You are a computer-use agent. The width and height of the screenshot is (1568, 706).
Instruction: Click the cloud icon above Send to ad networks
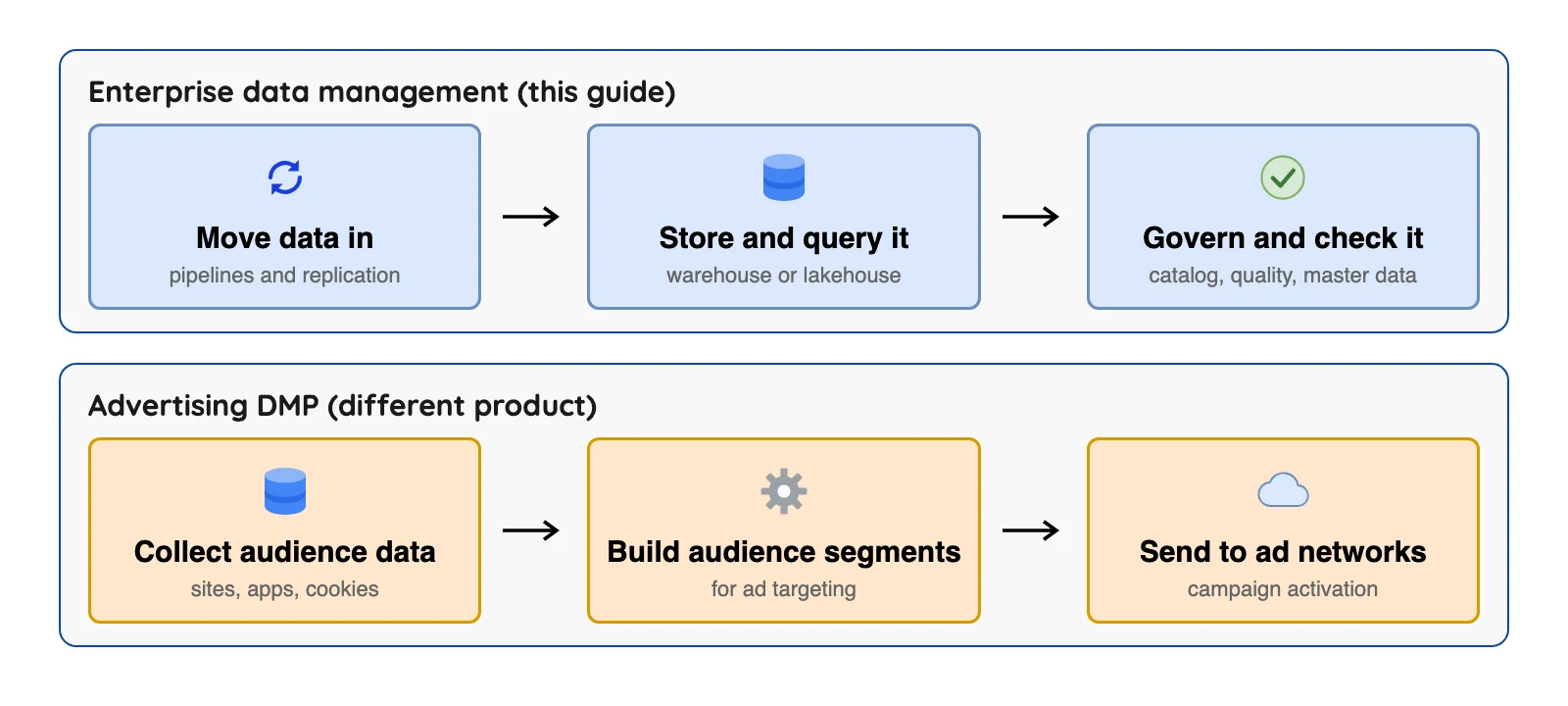click(x=1283, y=490)
